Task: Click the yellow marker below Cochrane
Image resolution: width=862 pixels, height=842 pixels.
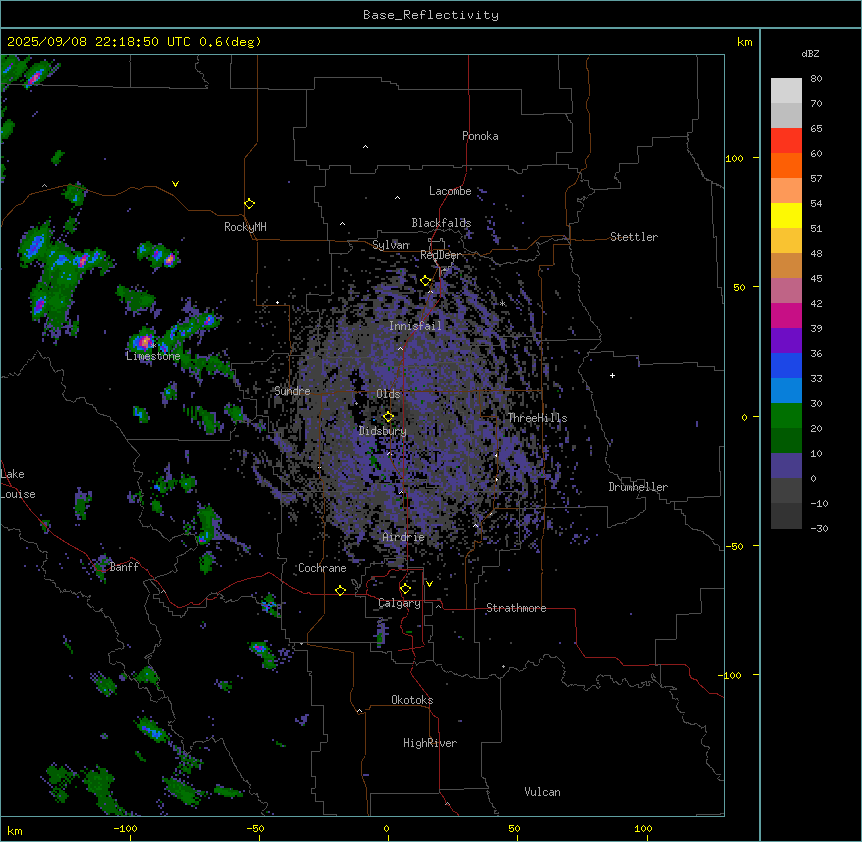Action: [340, 591]
